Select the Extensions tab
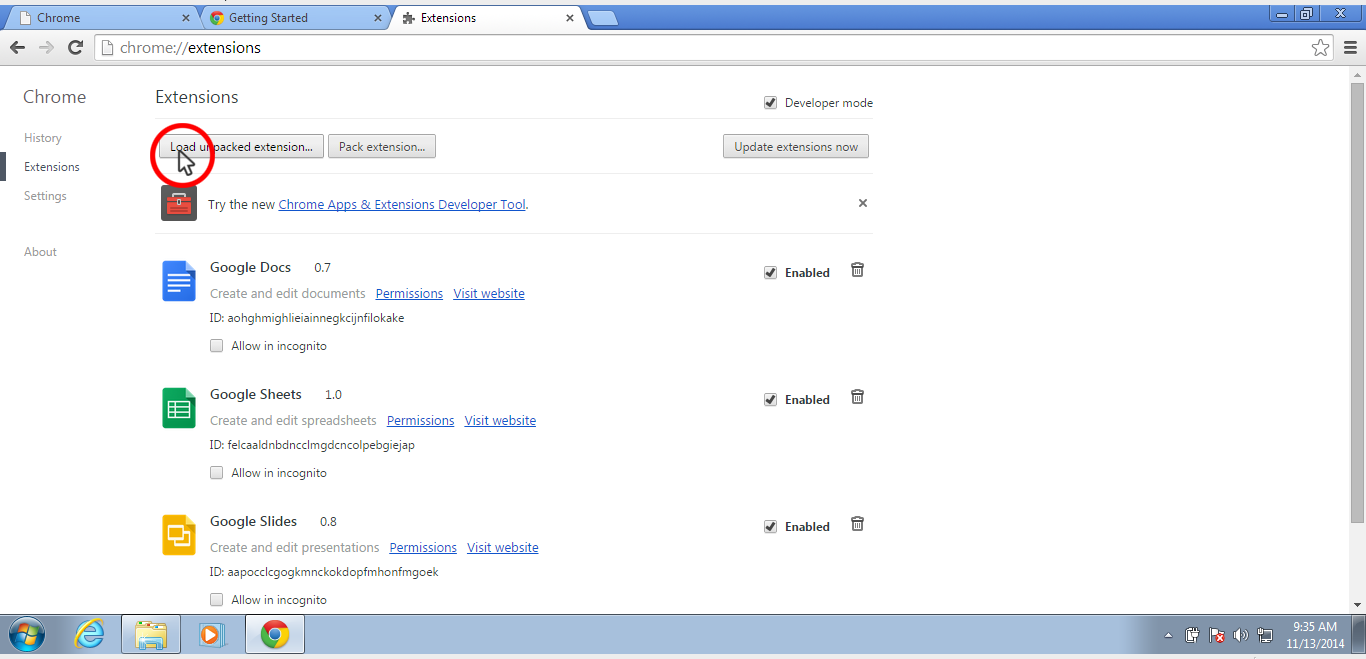This screenshot has width=1366, height=659. 486,18
